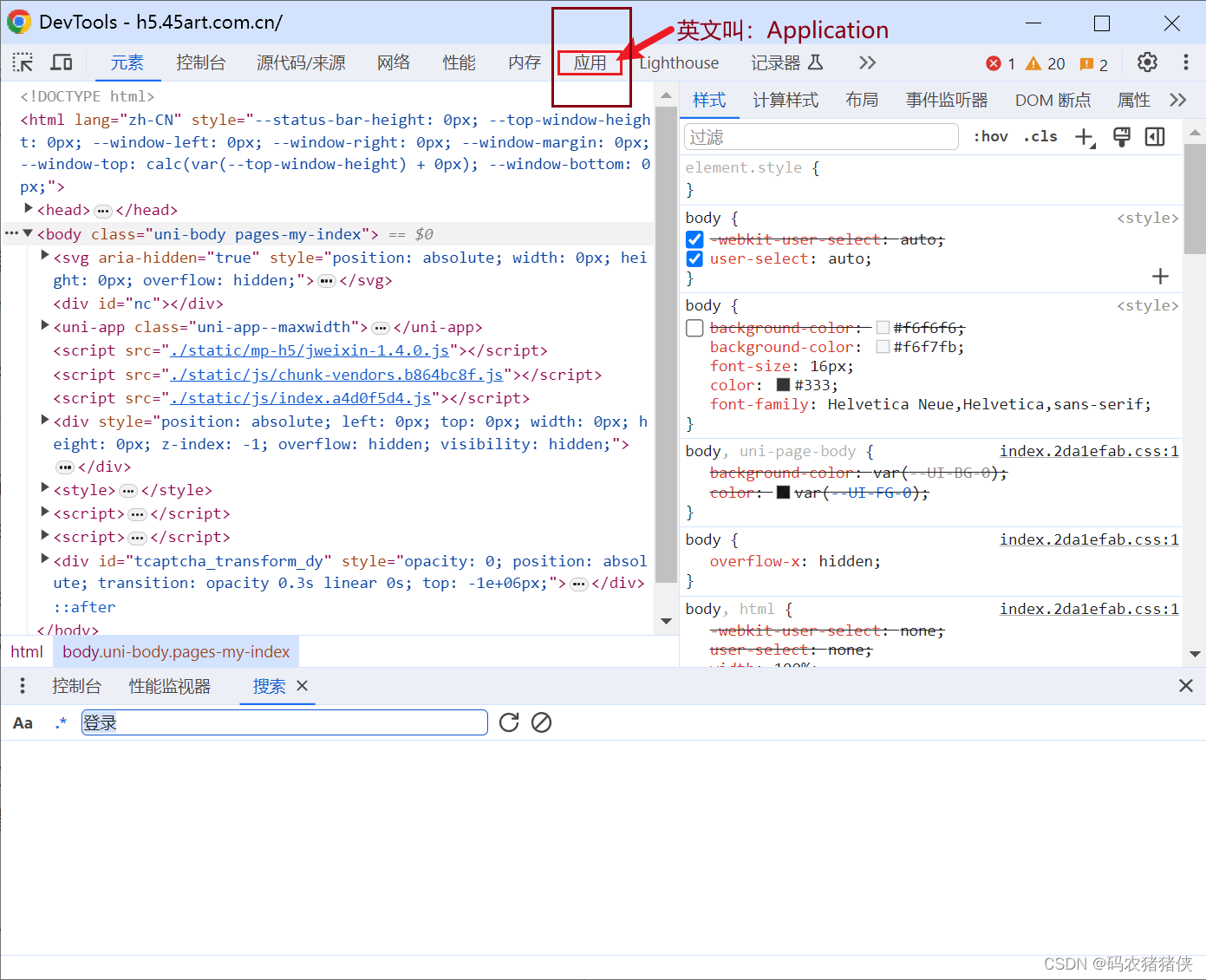
Task: Expand the svg aria-hidden node
Action: pyautogui.click(x=45, y=256)
